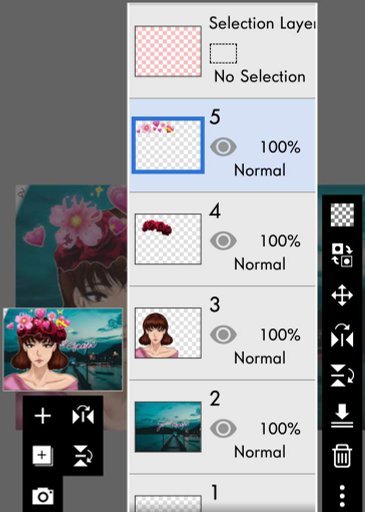The image size is (365, 512).
Task: Select the move/transform layer arrows icon
Action: point(342,295)
